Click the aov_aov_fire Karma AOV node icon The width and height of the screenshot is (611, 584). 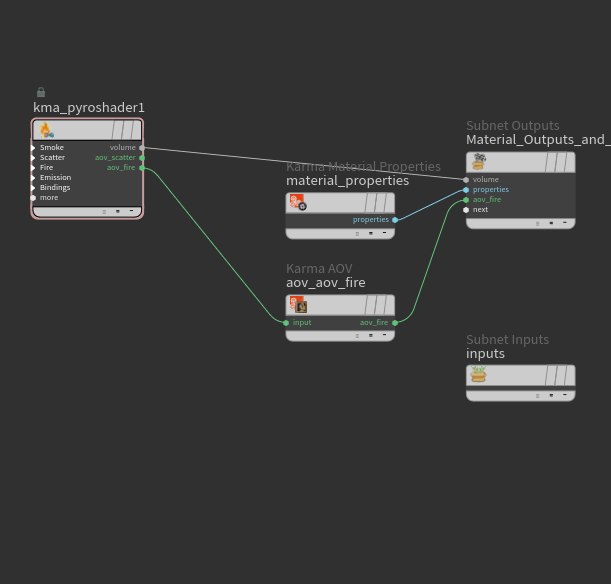(298, 305)
